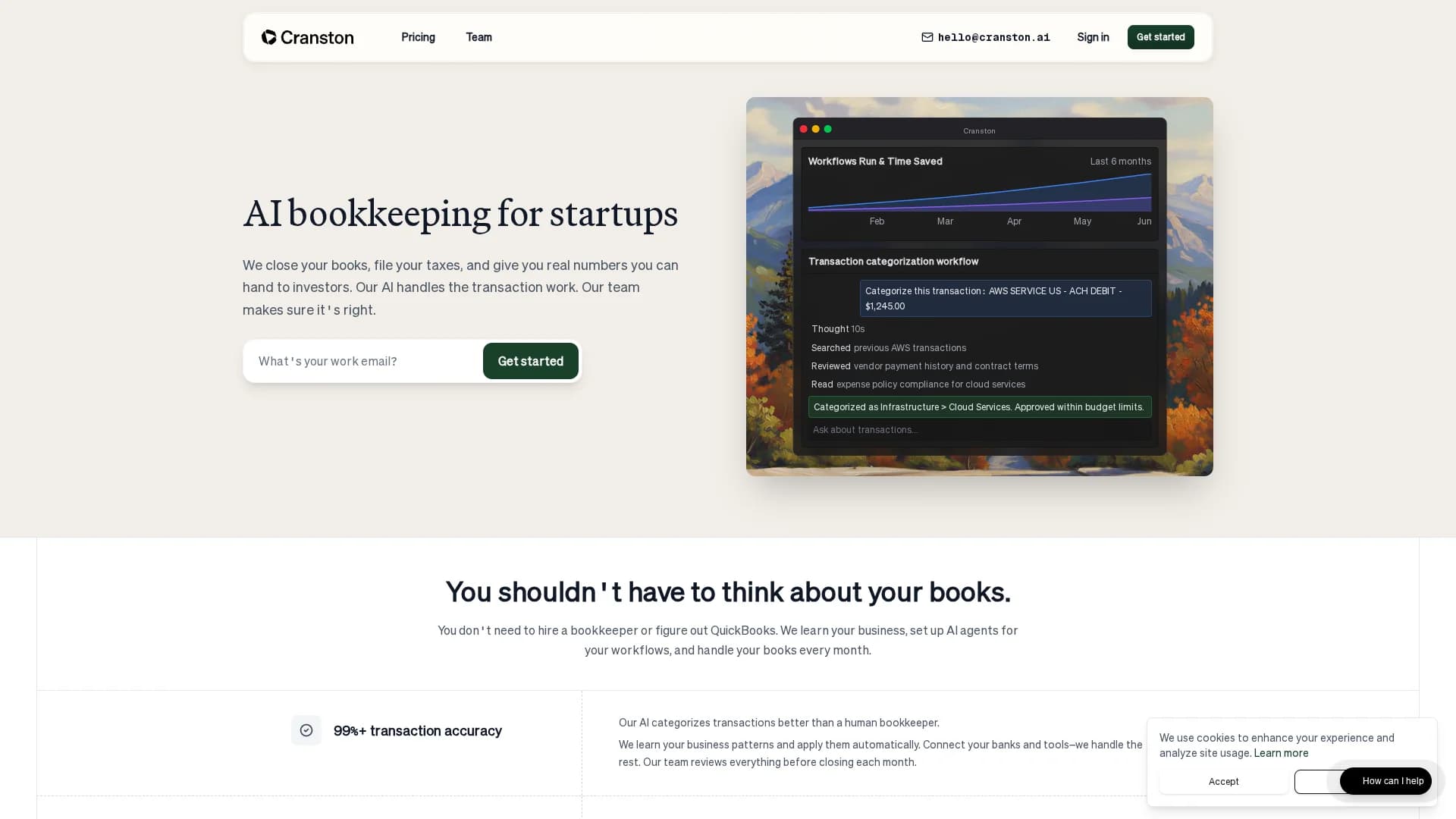Viewport: 1456px width, 819px height.
Task: Click the Reviewed vendor payment history line
Action: 924,366
